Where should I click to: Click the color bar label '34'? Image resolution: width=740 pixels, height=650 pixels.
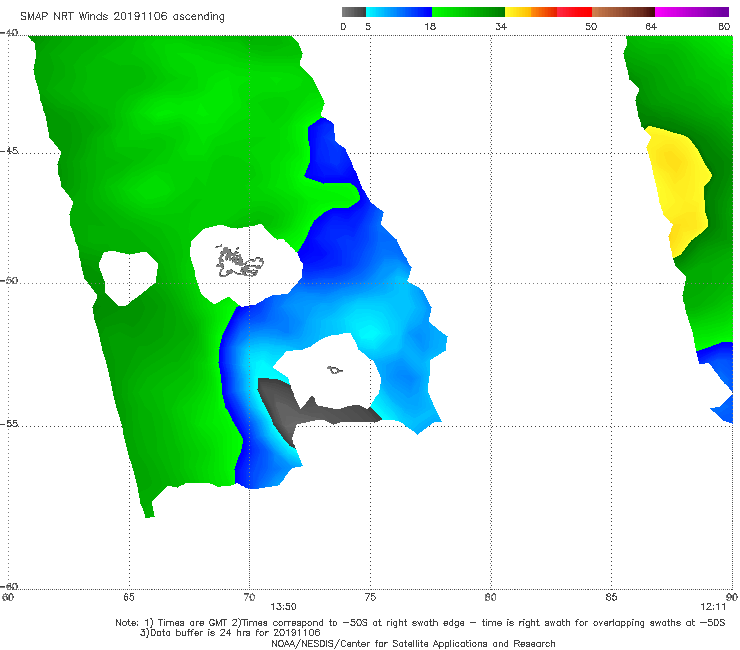[x=501, y=26]
